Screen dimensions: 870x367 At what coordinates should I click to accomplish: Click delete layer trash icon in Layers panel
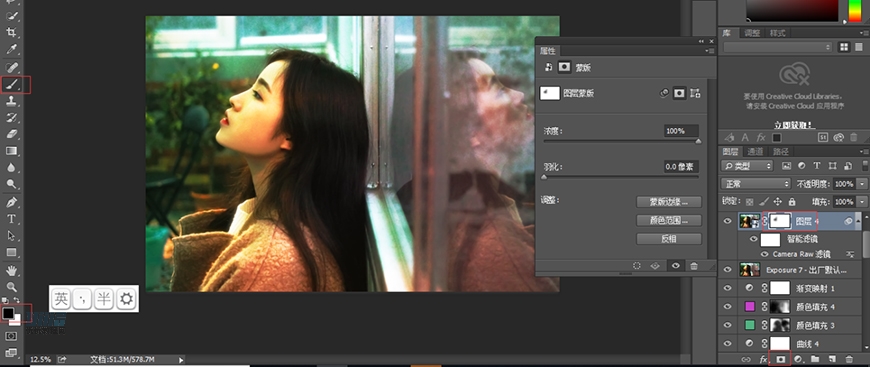coord(848,360)
